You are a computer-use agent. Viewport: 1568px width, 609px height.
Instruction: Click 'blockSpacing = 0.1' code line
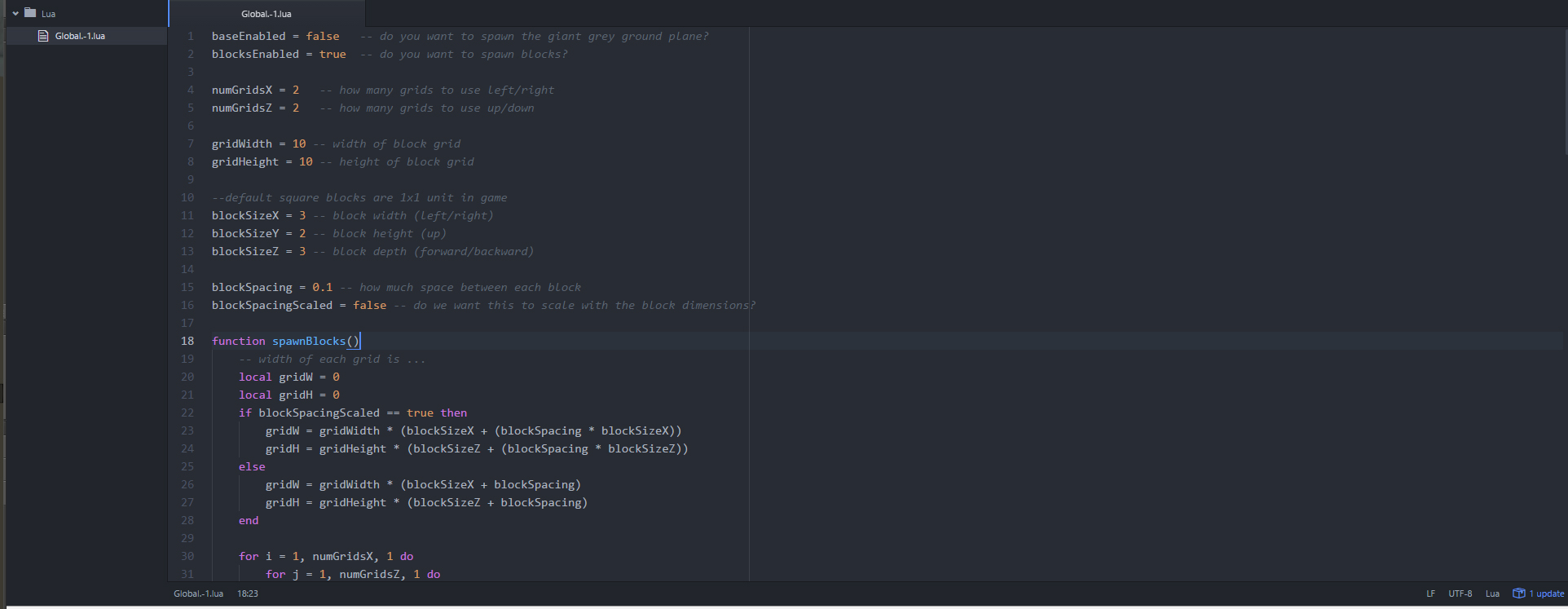[x=272, y=287]
